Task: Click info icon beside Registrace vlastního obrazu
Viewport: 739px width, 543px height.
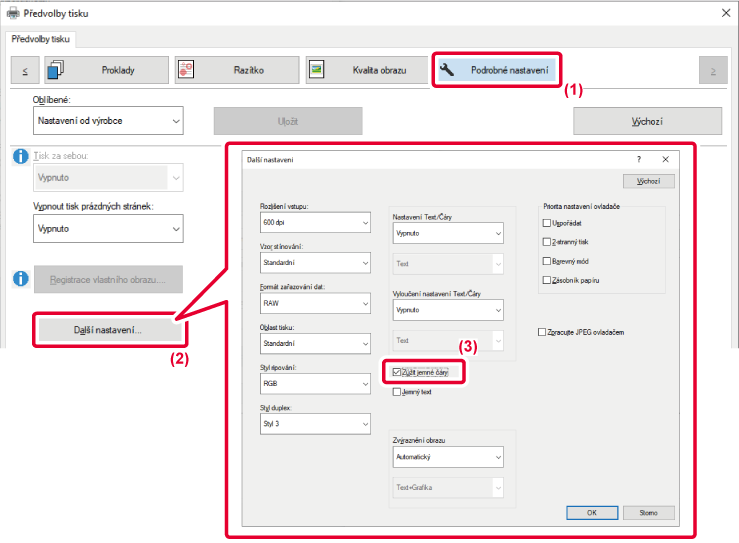Action: point(20,278)
